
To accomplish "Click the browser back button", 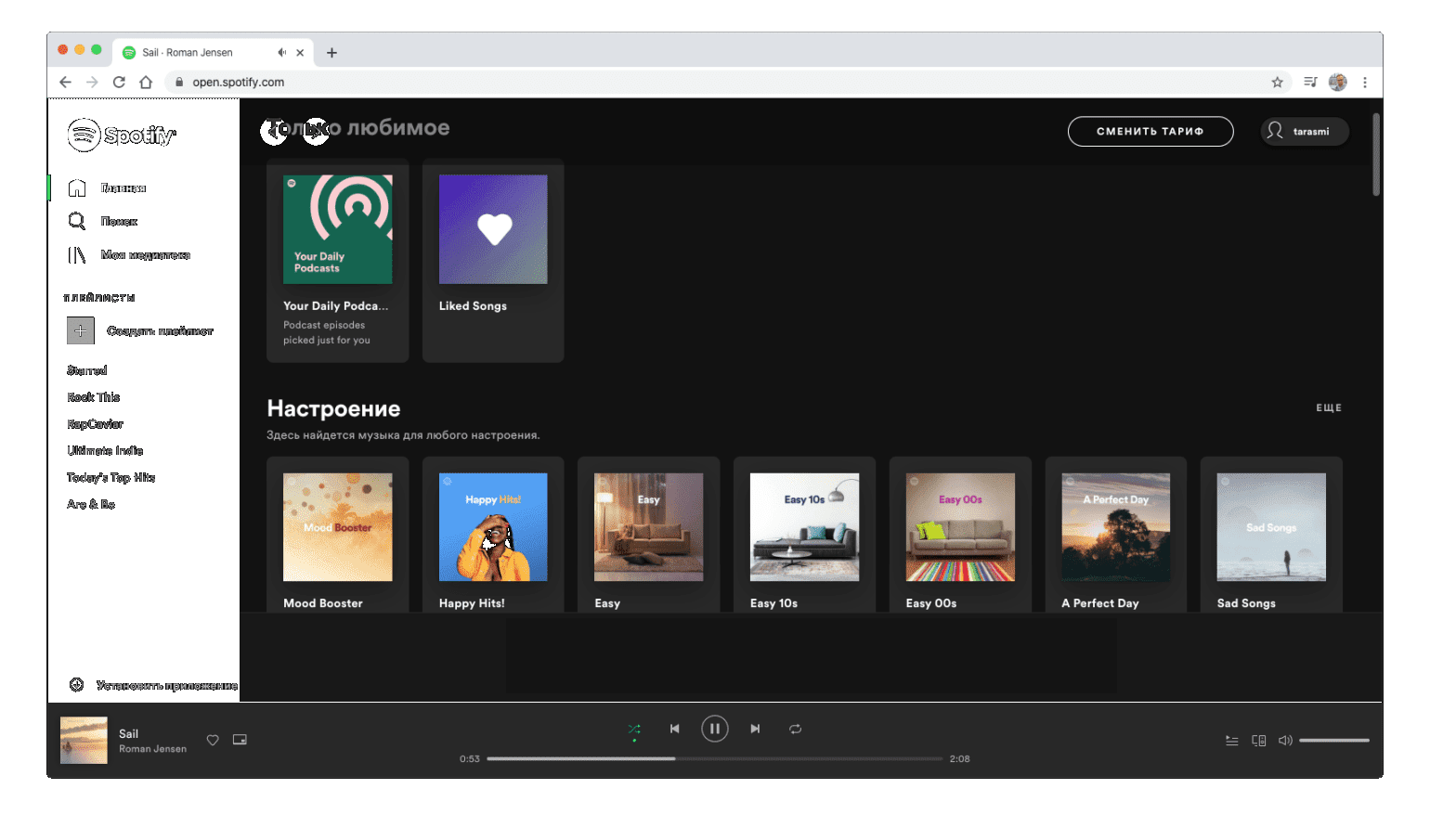I will coord(65,82).
